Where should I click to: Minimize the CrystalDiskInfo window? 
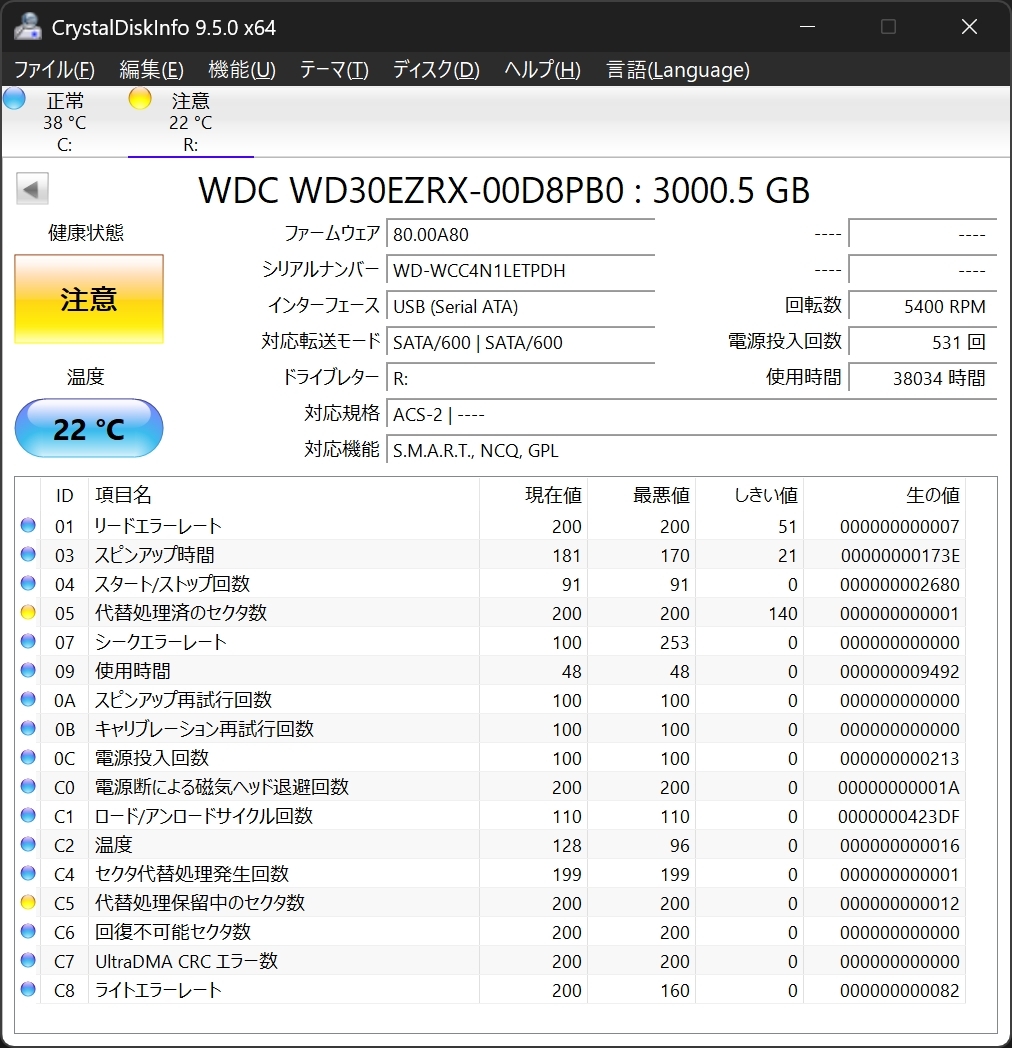[x=807, y=27]
